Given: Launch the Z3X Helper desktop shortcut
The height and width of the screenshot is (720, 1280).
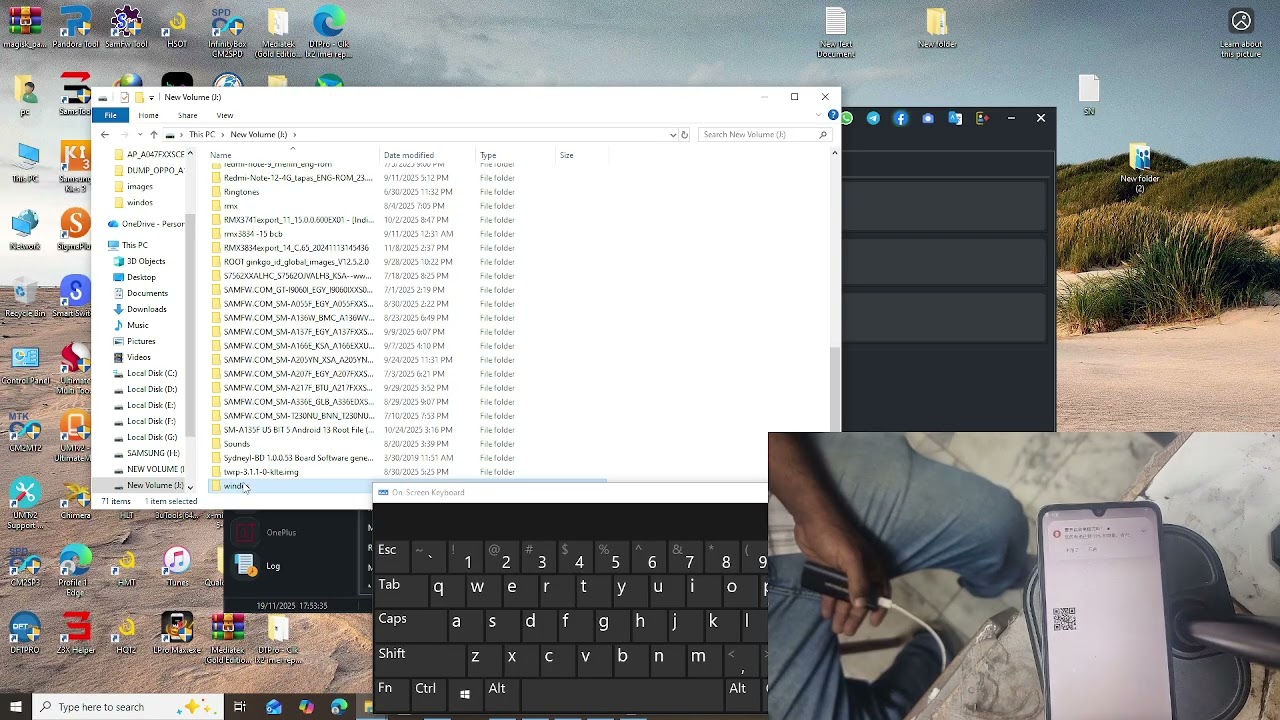Looking at the screenshot, I should (76, 634).
